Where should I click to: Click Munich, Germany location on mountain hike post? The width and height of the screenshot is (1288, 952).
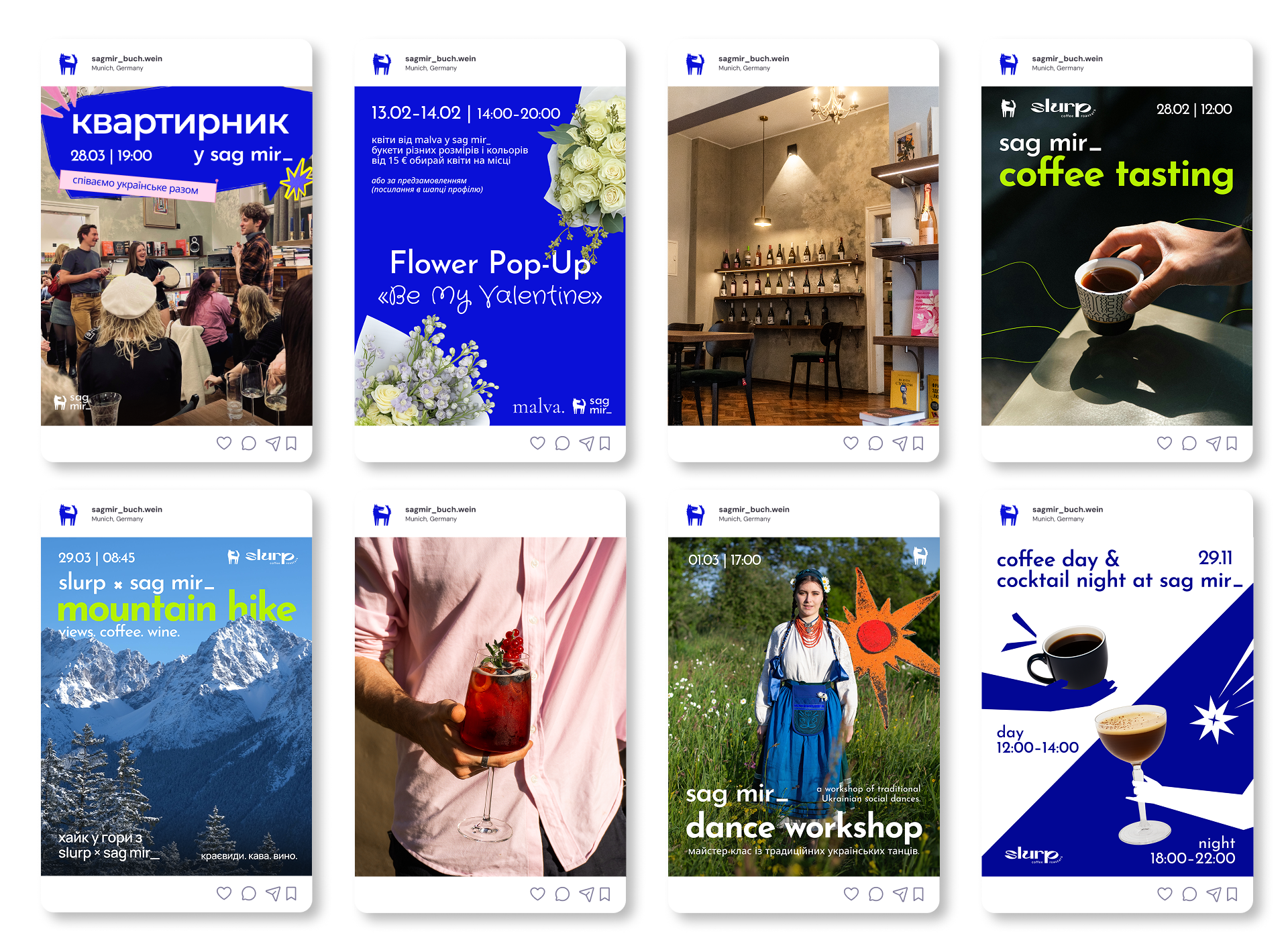[117, 519]
